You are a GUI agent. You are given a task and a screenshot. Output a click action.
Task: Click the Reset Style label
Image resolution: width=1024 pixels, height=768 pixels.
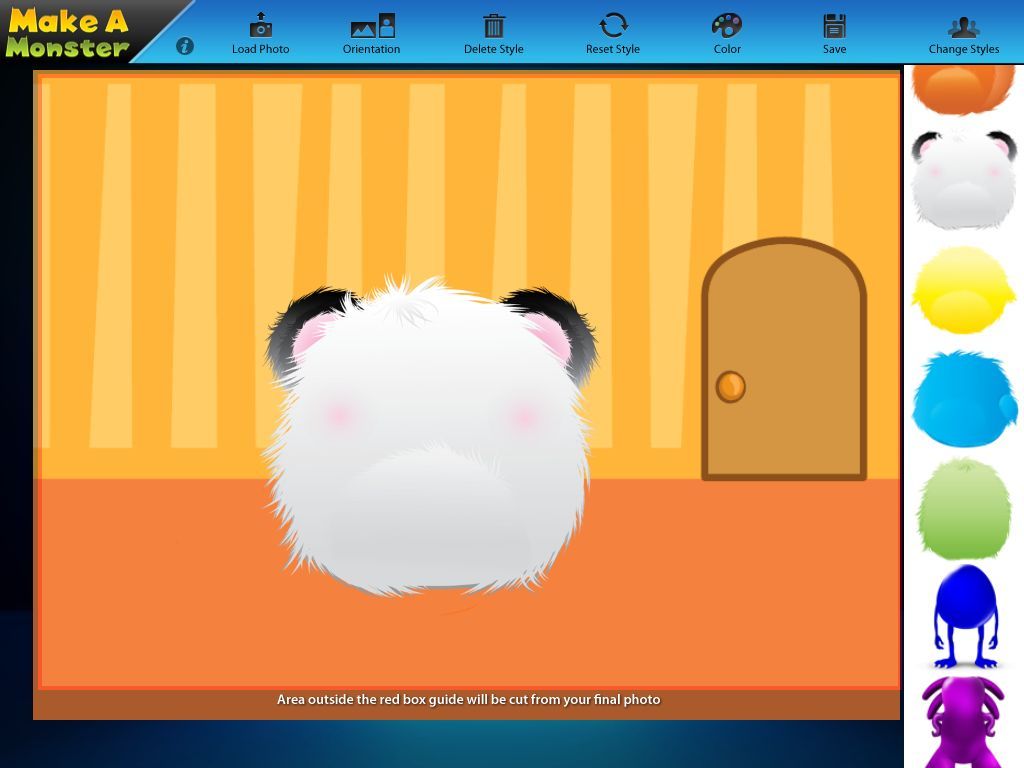[x=613, y=49]
